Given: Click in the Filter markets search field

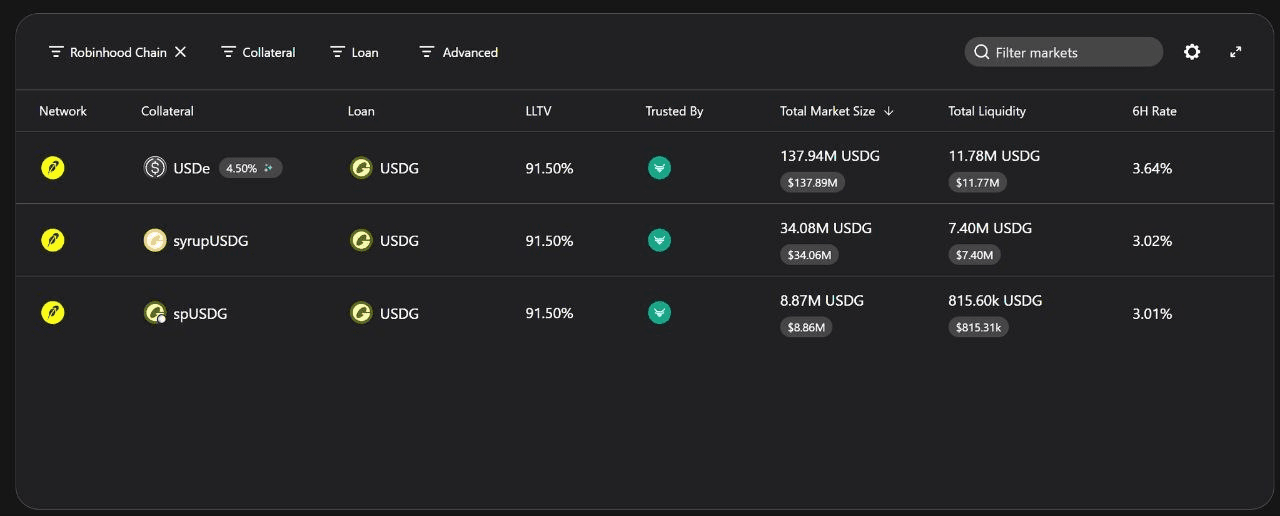Looking at the screenshot, I should tap(1064, 52).
